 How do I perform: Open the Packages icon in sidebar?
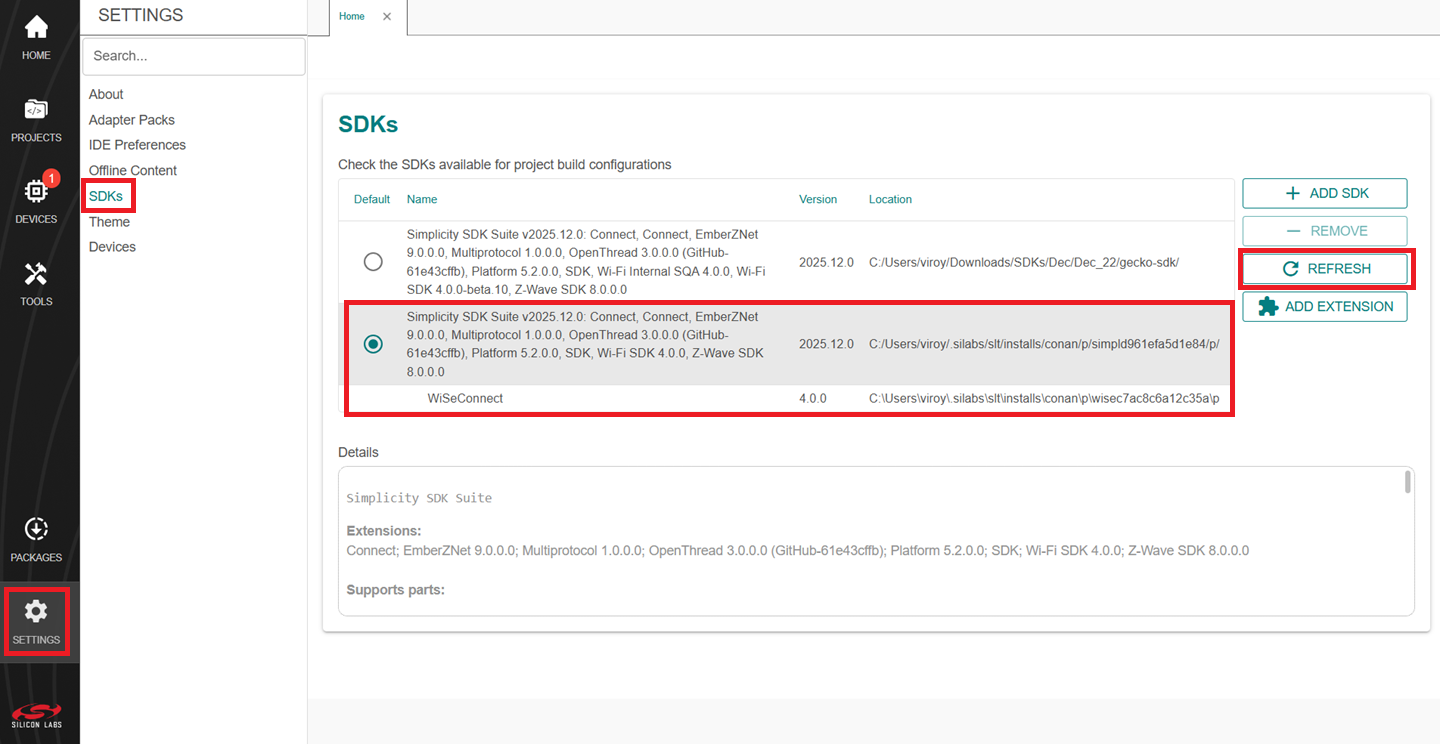[36, 530]
